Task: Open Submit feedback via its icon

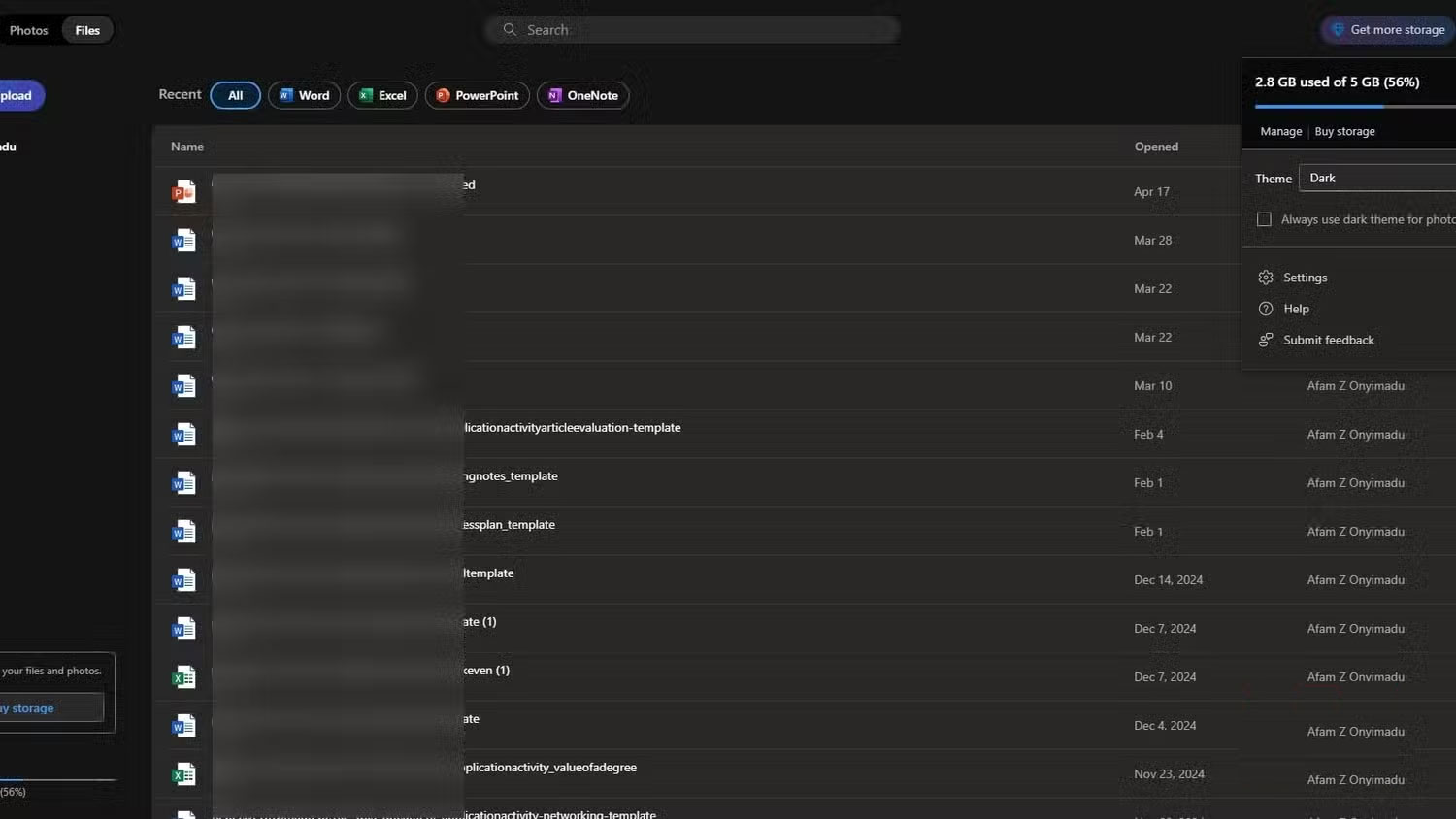Action: pyautogui.click(x=1266, y=340)
